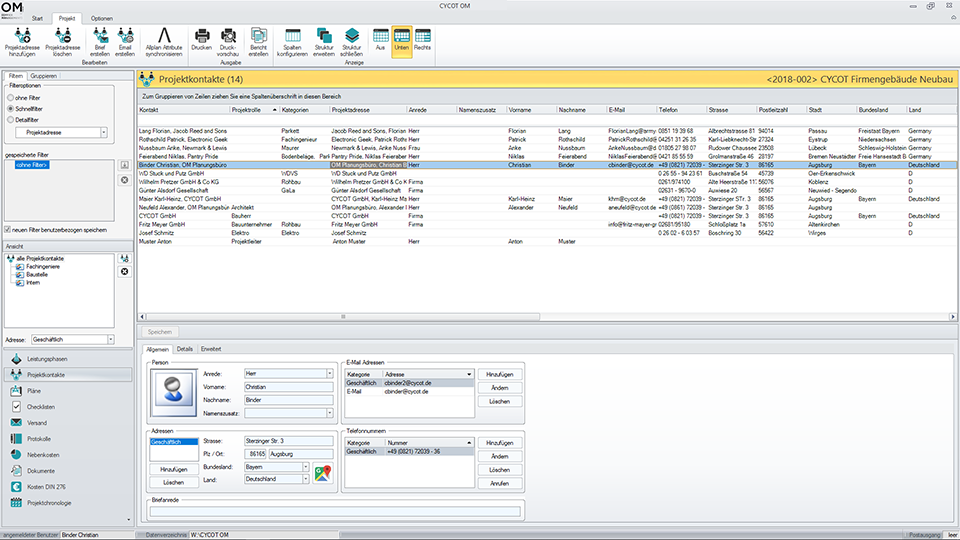Open Google Maps icon for the address
The width and height of the screenshot is (960, 540).
[322, 473]
